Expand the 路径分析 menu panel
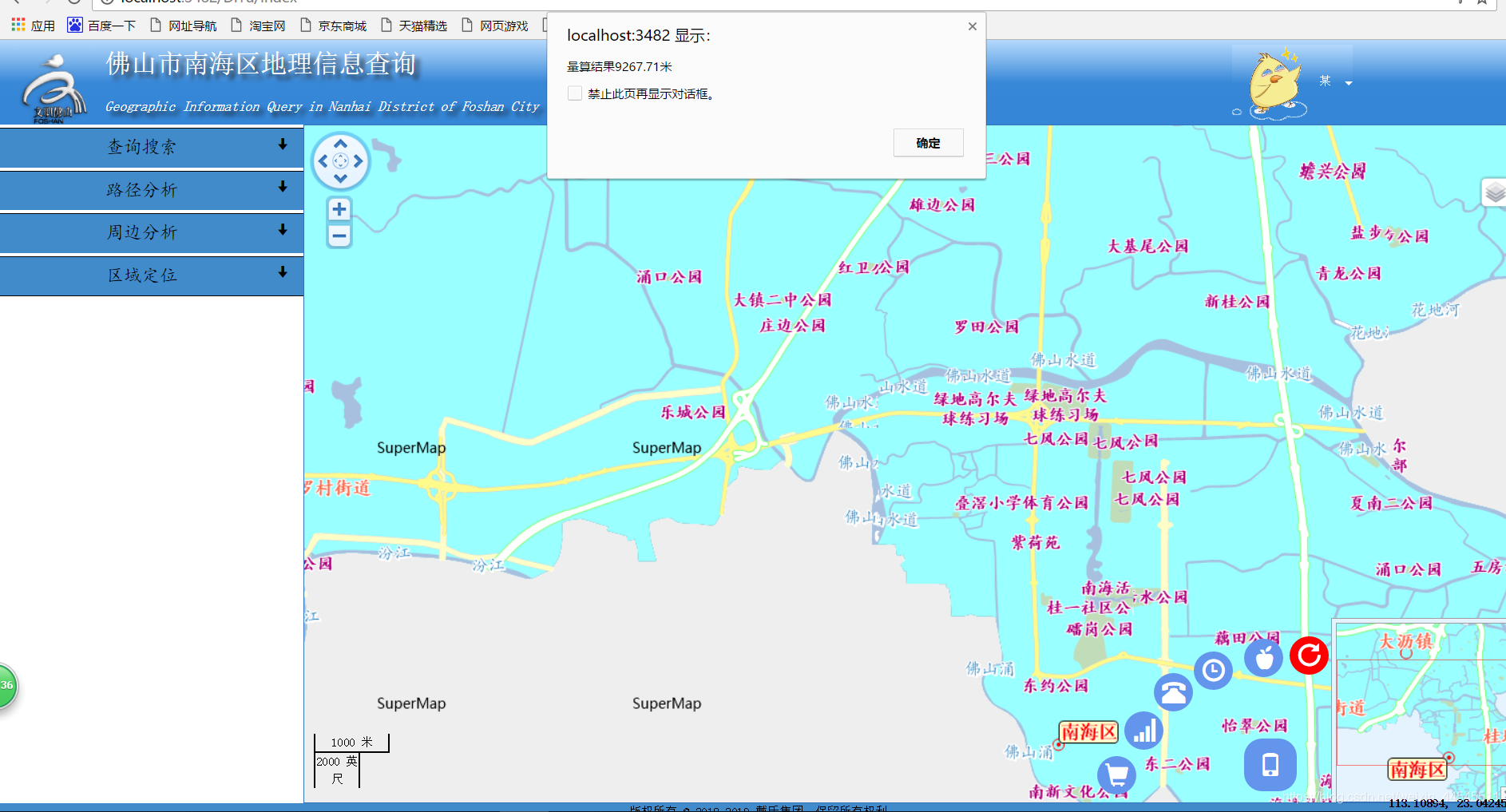This screenshot has width=1506, height=812. pos(152,190)
